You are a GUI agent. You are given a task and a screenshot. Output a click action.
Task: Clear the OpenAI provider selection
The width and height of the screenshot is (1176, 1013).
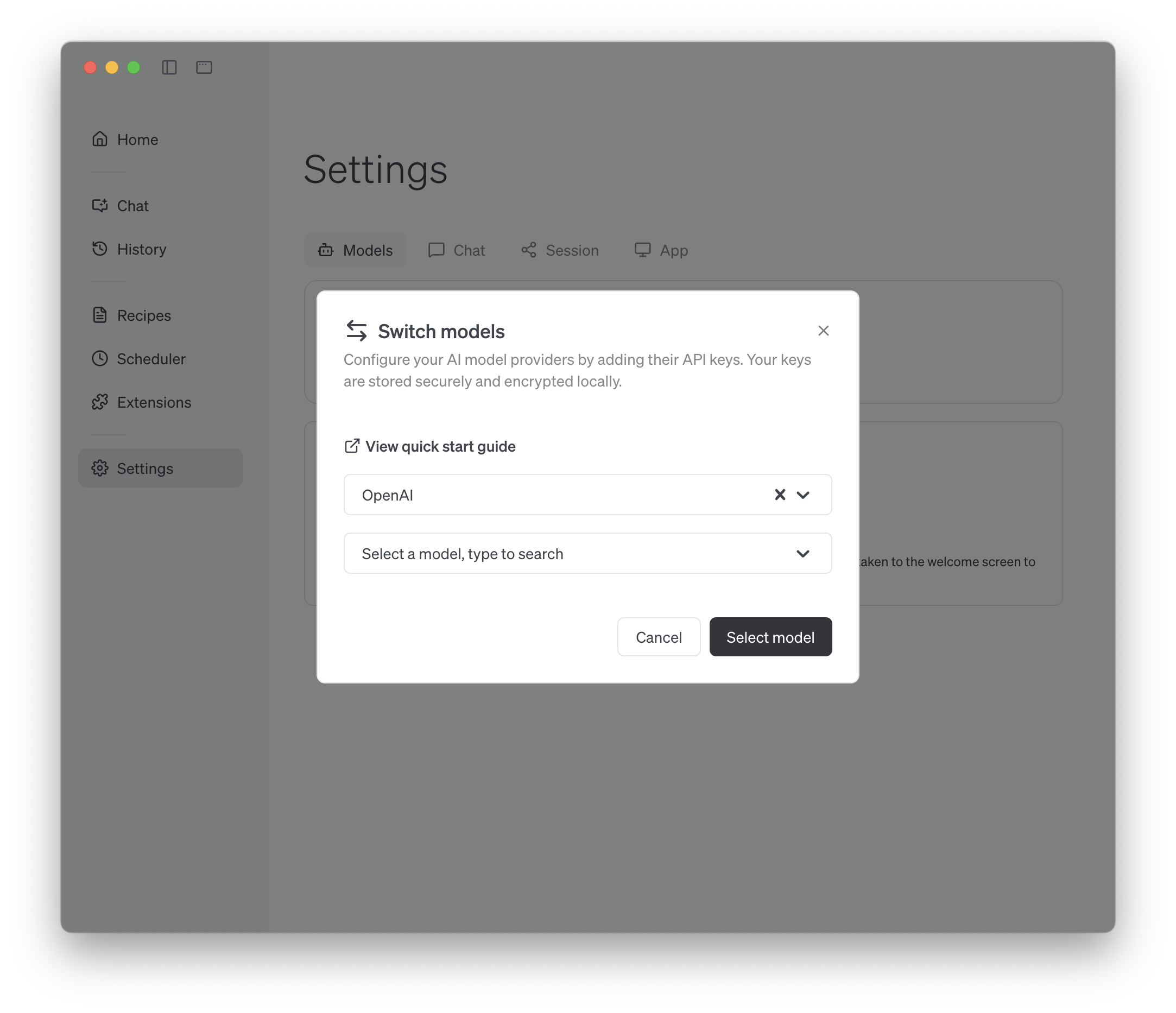(780, 495)
